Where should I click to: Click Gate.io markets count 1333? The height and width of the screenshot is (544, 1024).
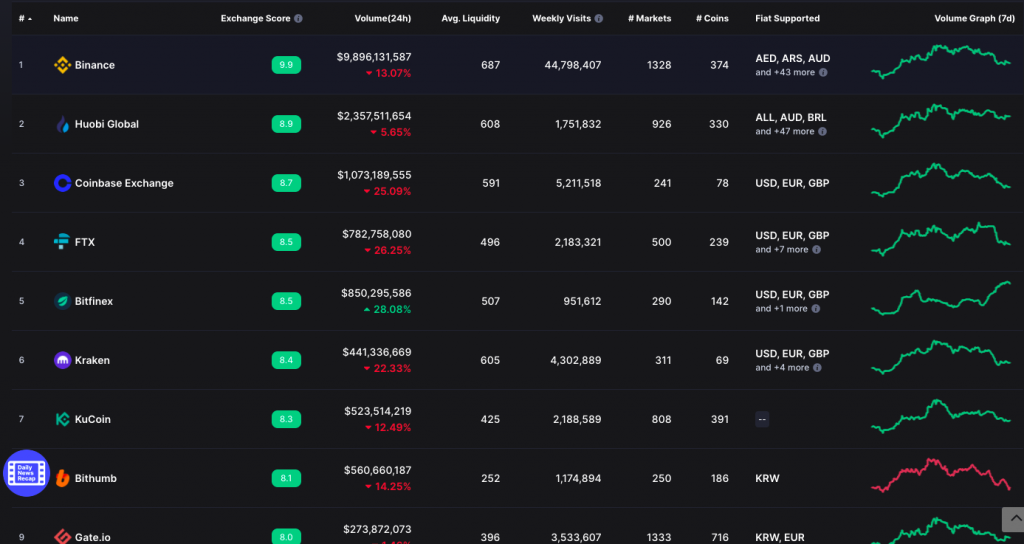point(661,537)
